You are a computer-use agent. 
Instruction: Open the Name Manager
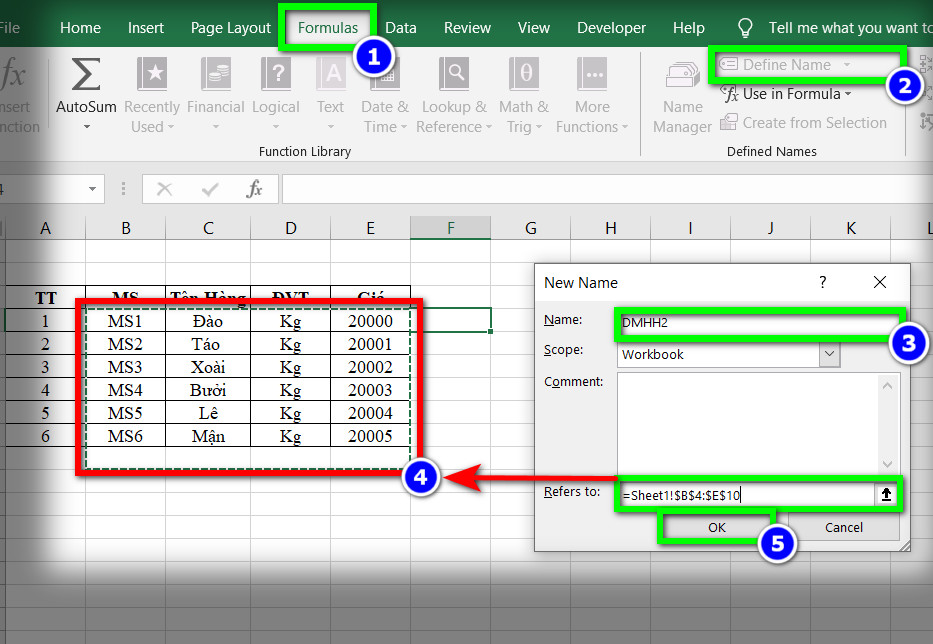point(682,98)
